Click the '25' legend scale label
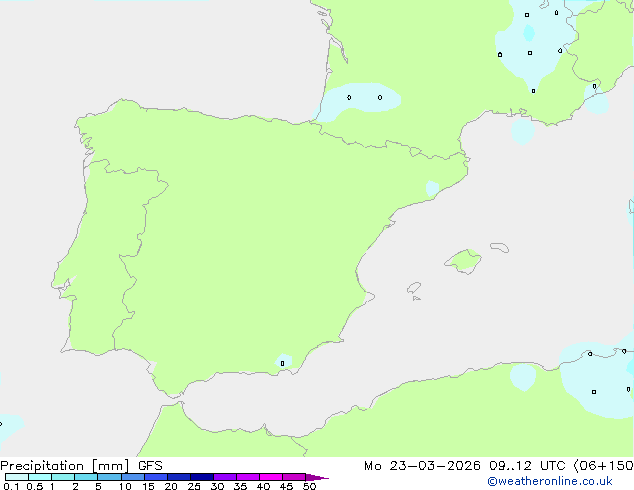This screenshot has width=634, height=490. click(194, 486)
